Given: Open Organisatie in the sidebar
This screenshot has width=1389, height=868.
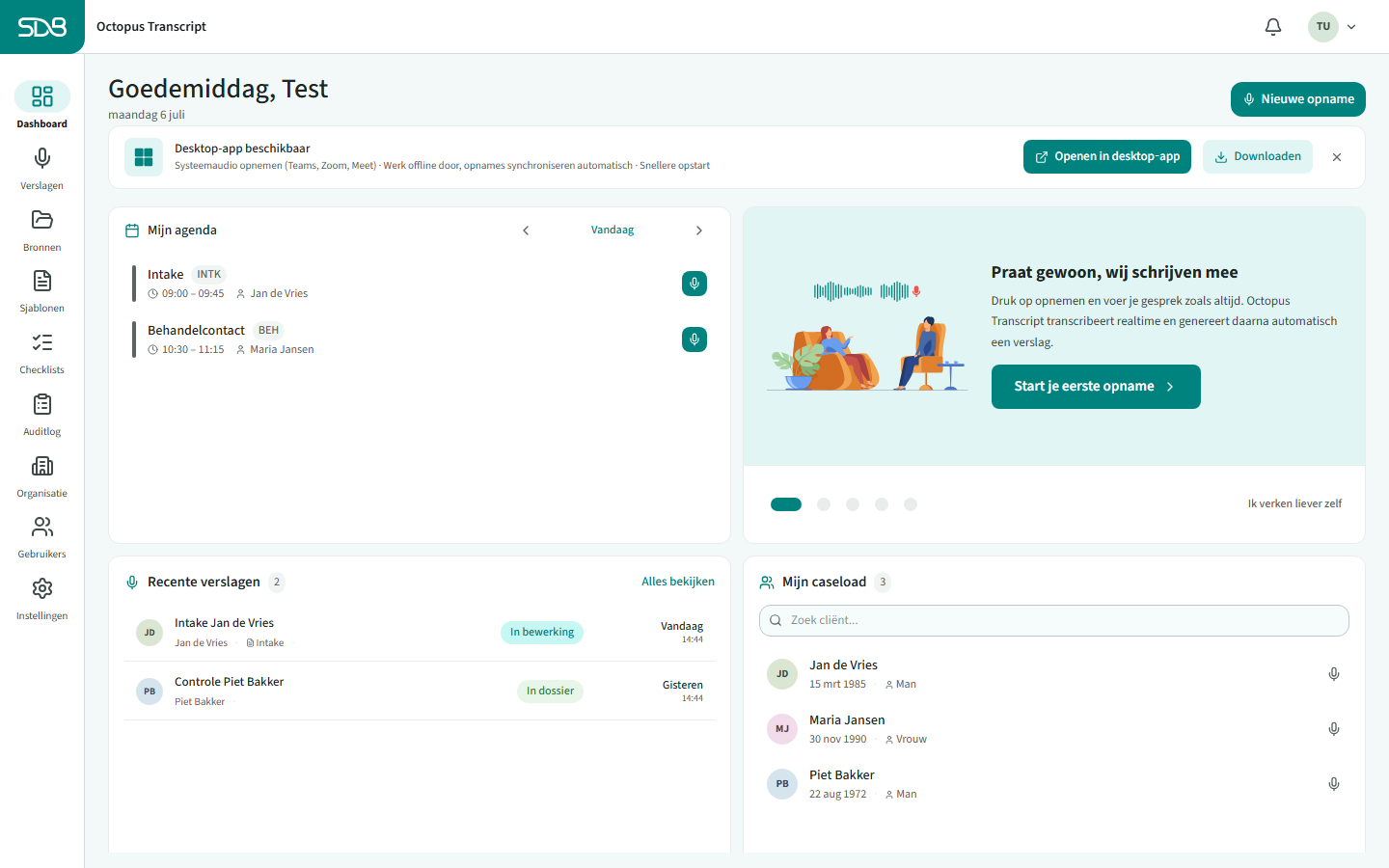Looking at the screenshot, I should [41, 475].
